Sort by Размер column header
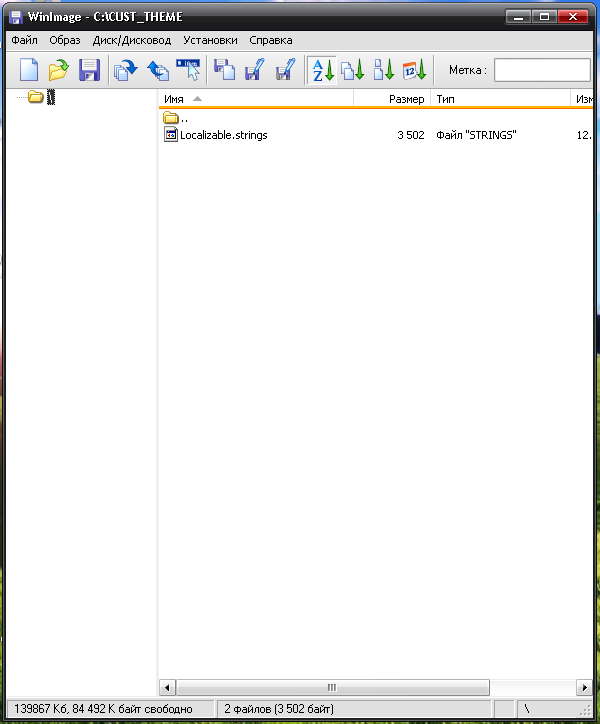 (392, 99)
